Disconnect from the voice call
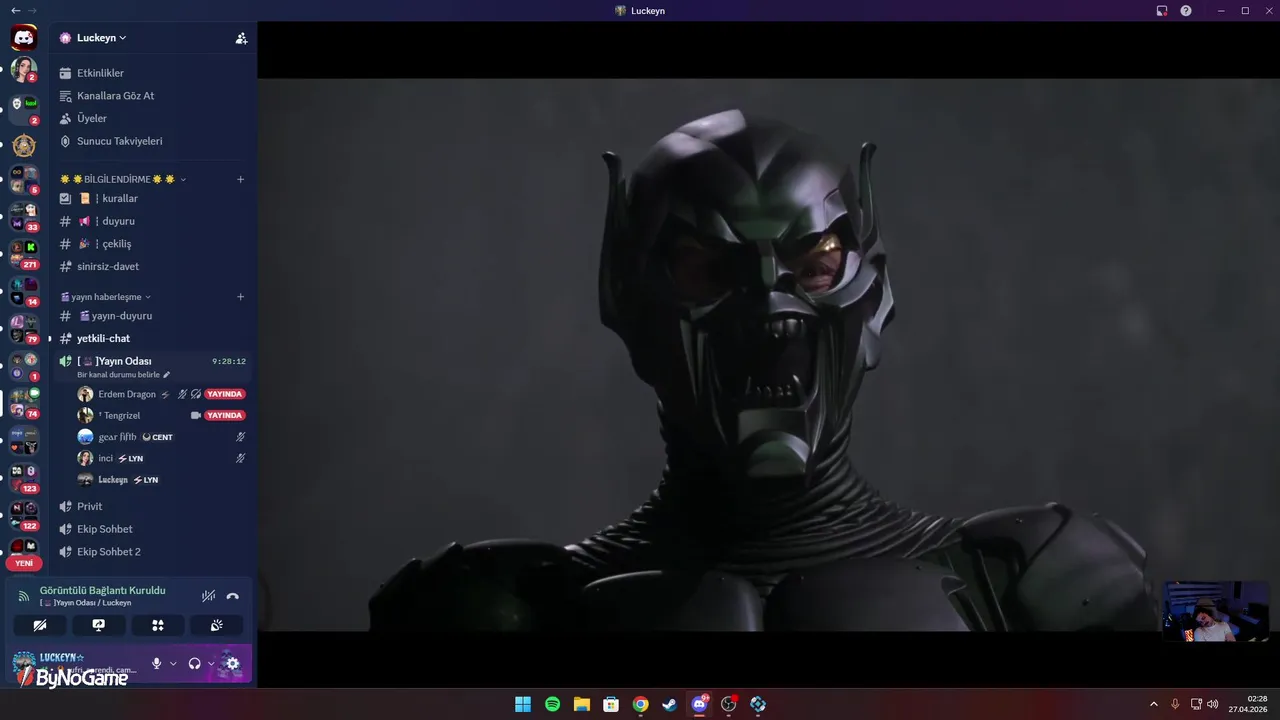 (x=233, y=596)
